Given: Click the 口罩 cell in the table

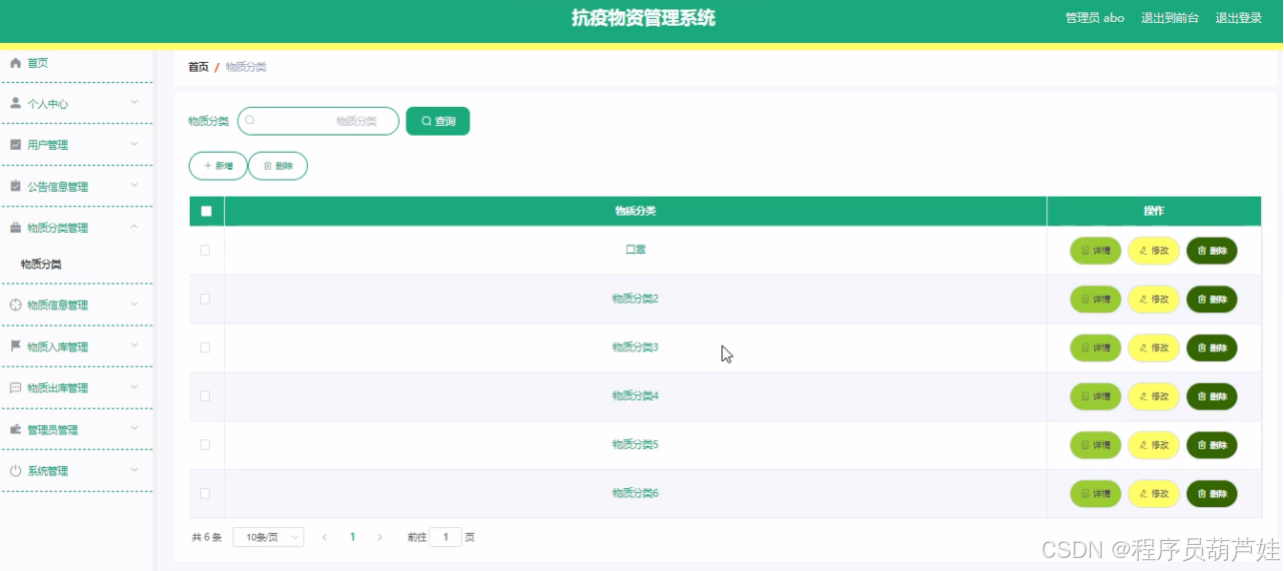Looking at the screenshot, I should (x=635, y=250).
